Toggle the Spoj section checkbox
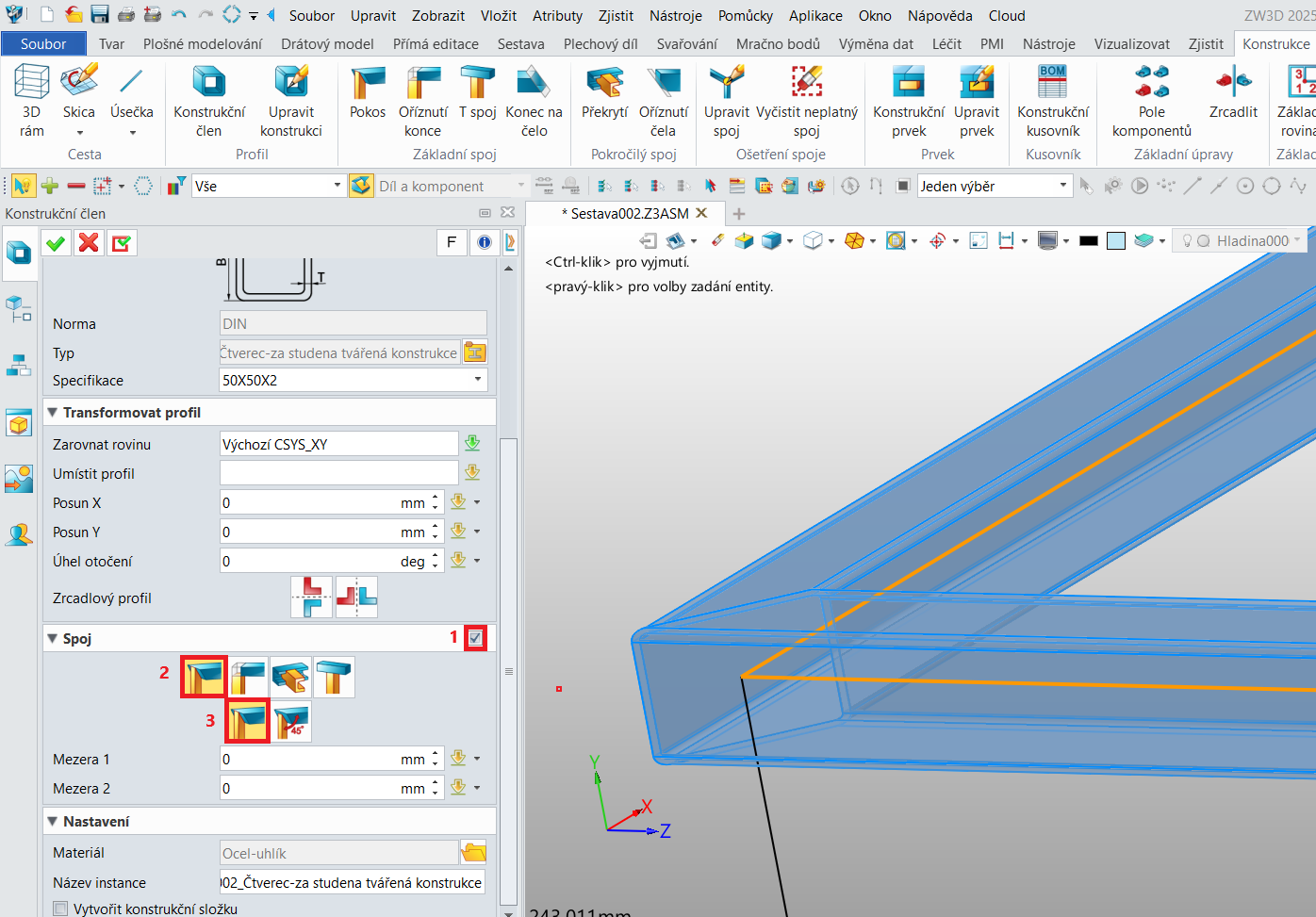The height and width of the screenshot is (917, 1316). 476,638
